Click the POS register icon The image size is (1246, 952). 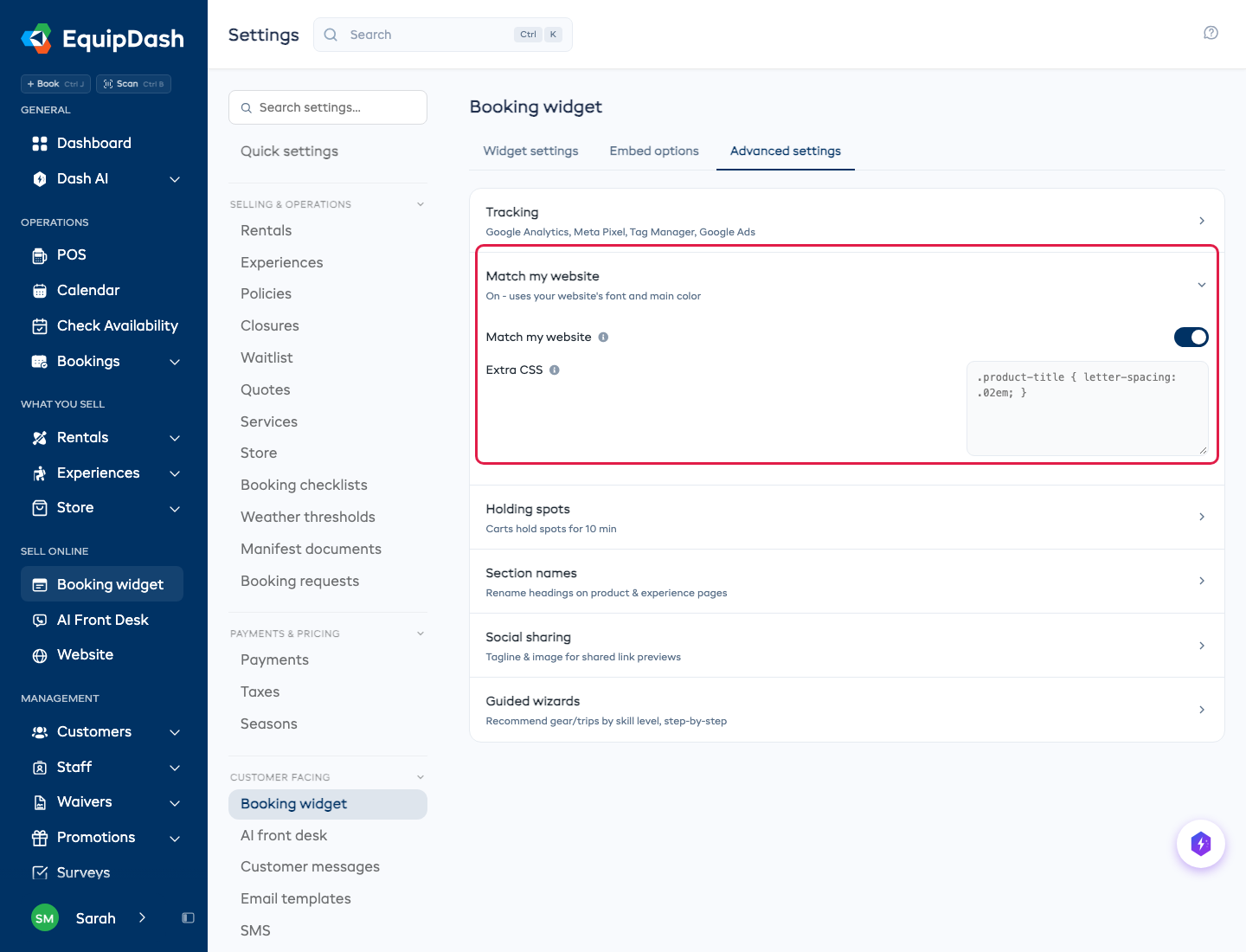[40, 255]
